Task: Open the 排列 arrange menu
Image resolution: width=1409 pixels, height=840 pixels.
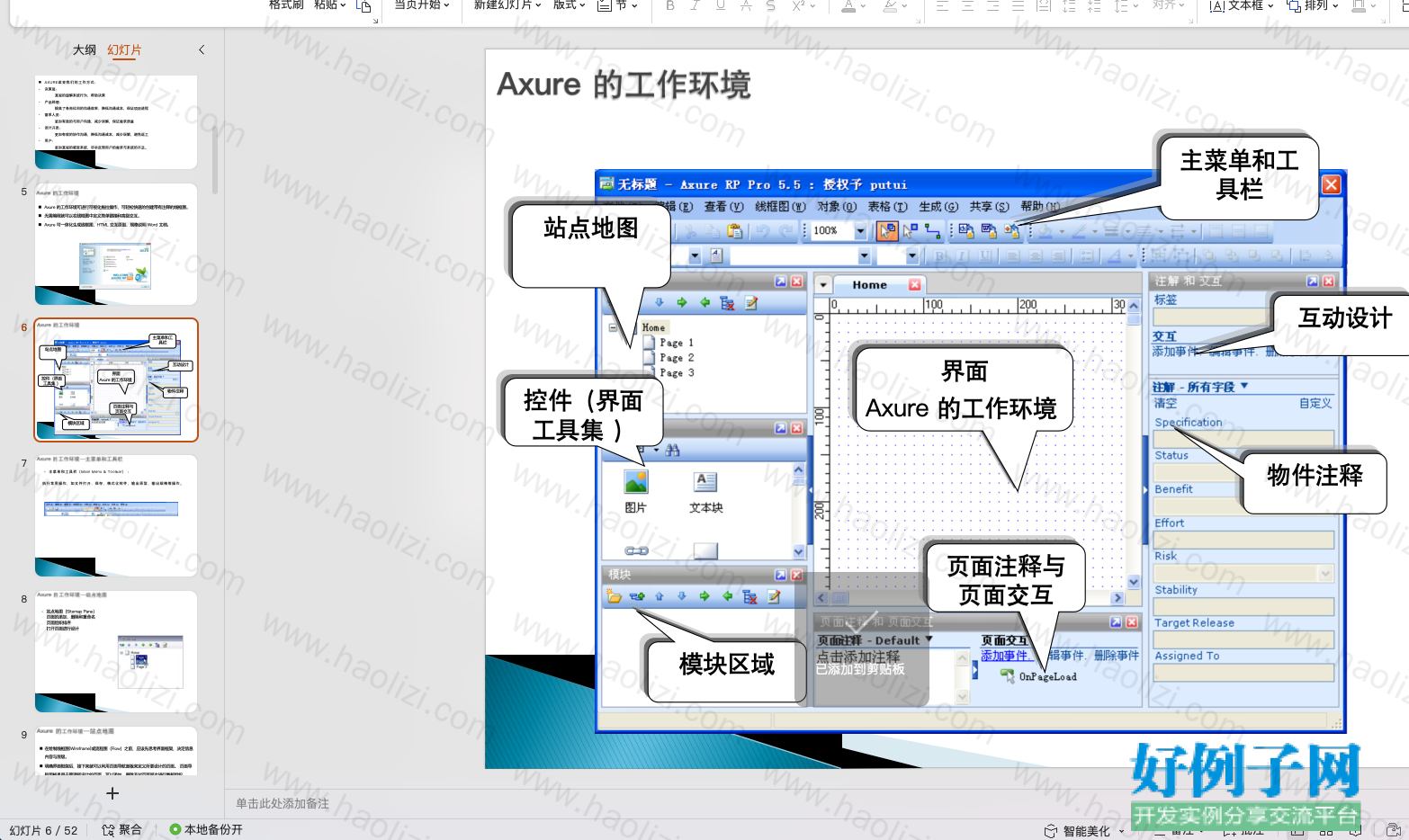Action: click(x=1313, y=5)
